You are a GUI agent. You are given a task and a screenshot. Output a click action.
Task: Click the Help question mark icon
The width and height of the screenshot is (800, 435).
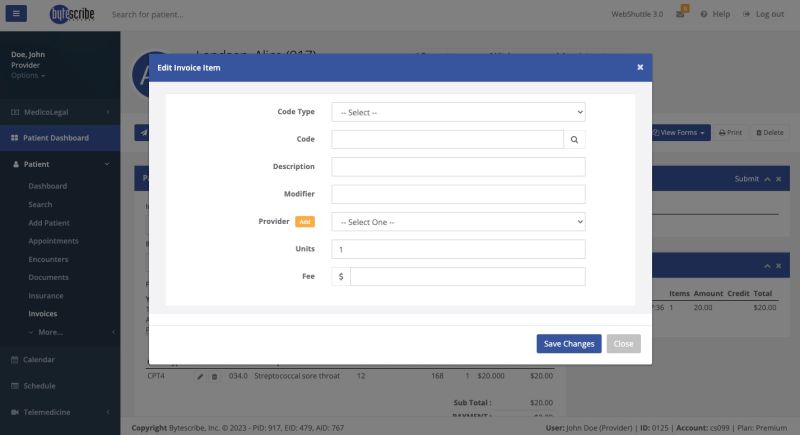point(704,15)
